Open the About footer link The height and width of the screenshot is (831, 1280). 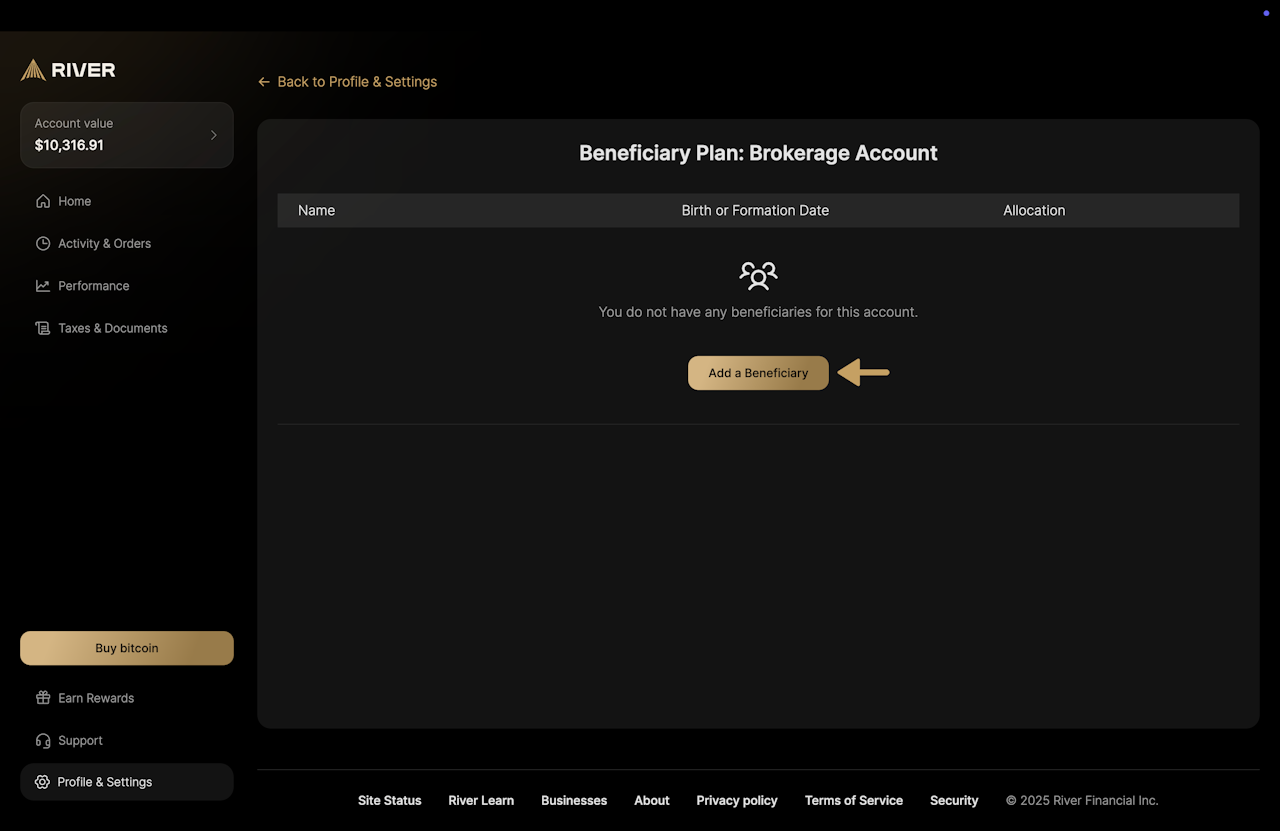[652, 800]
